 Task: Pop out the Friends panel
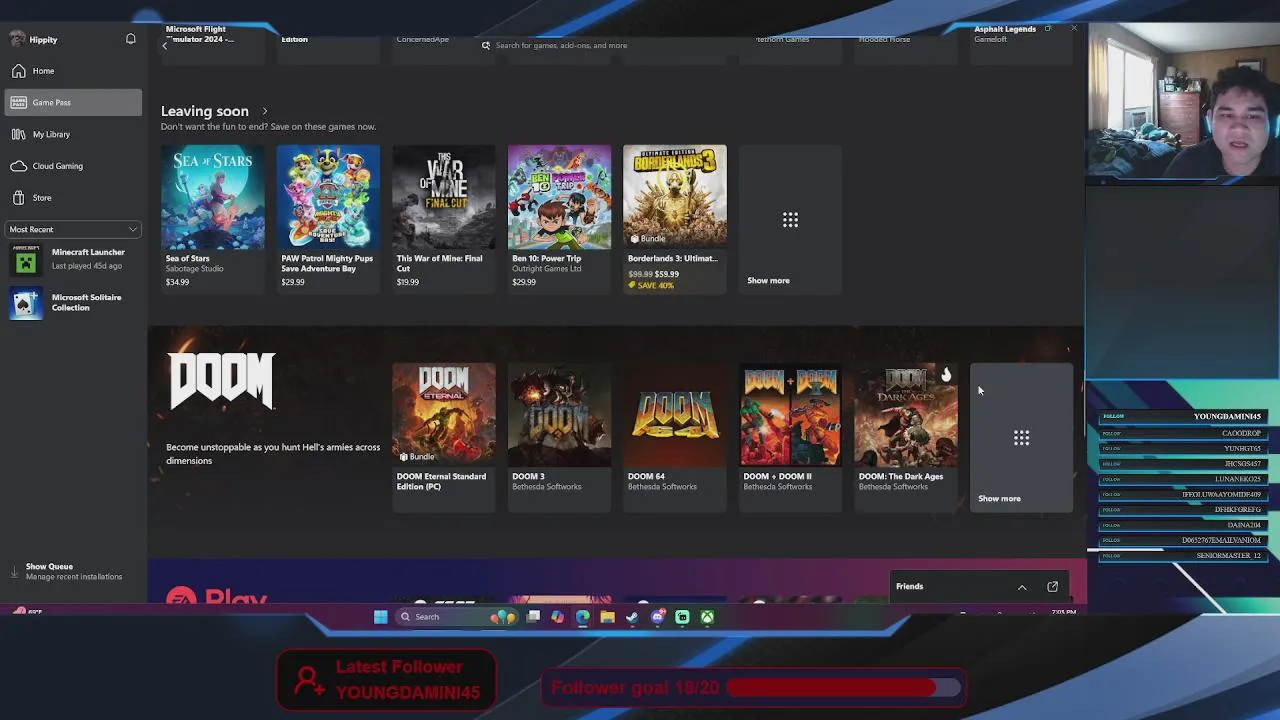[x=1052, y=587]
